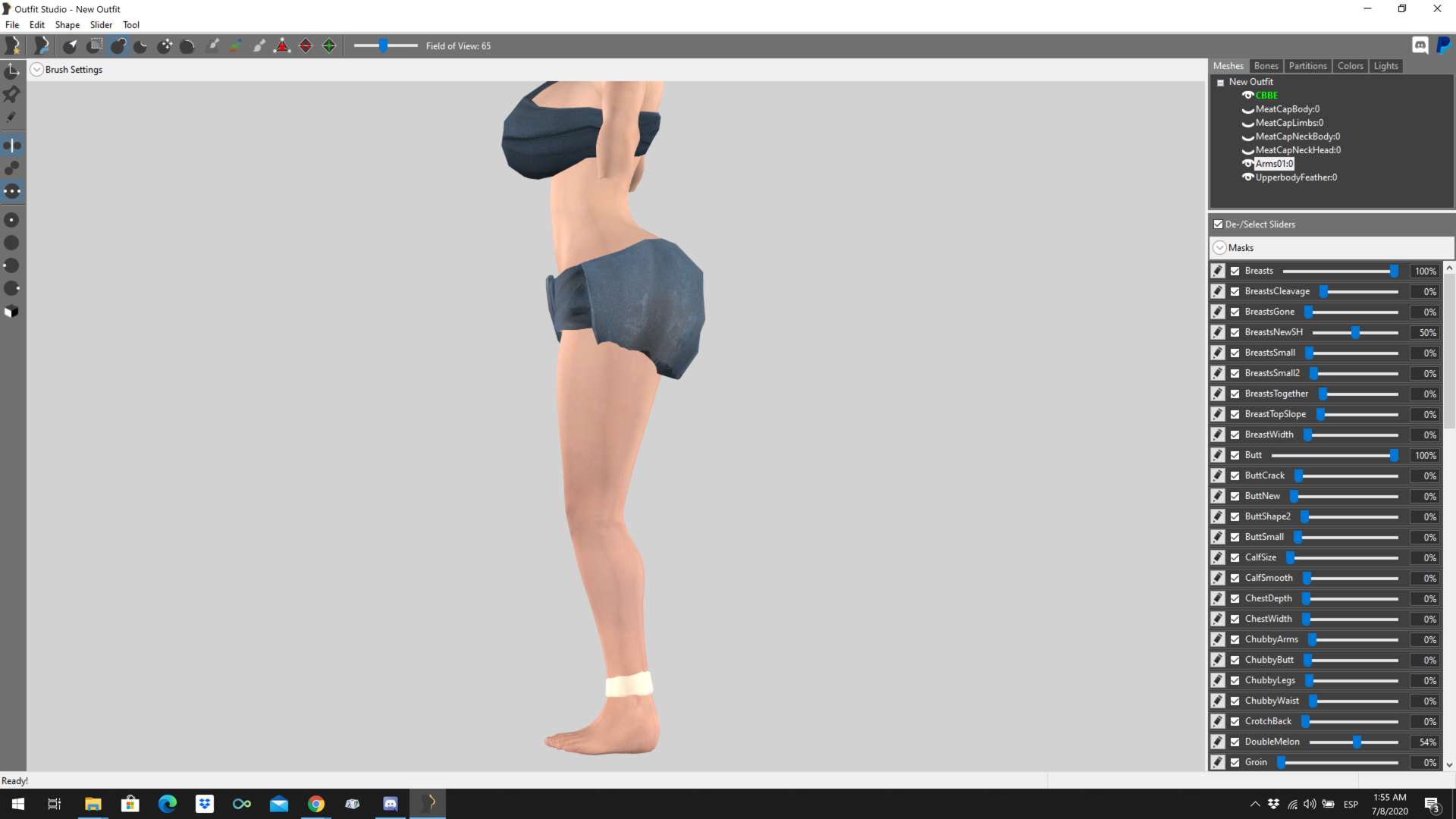Open the Shape menu
This screenshot has width=1456, height=819.
[x=67, y=25]
